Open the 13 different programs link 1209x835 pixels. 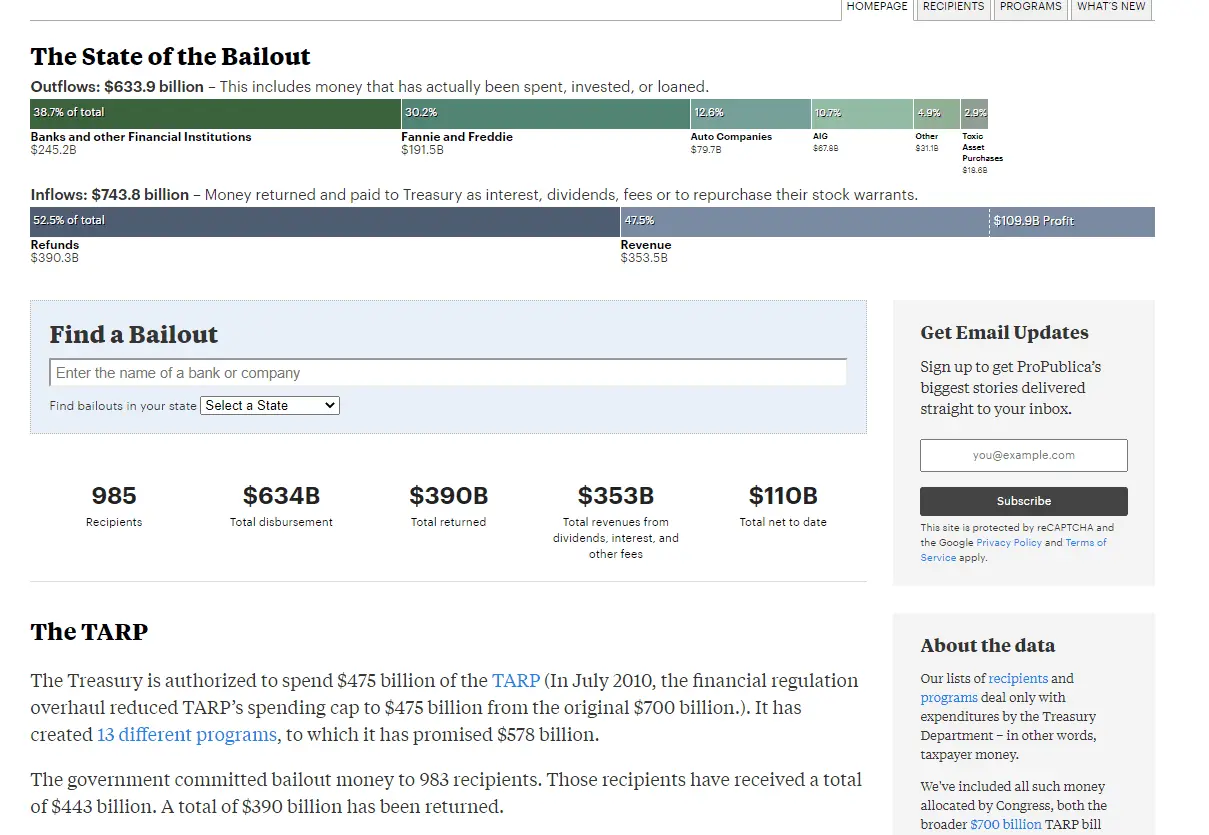186,735
